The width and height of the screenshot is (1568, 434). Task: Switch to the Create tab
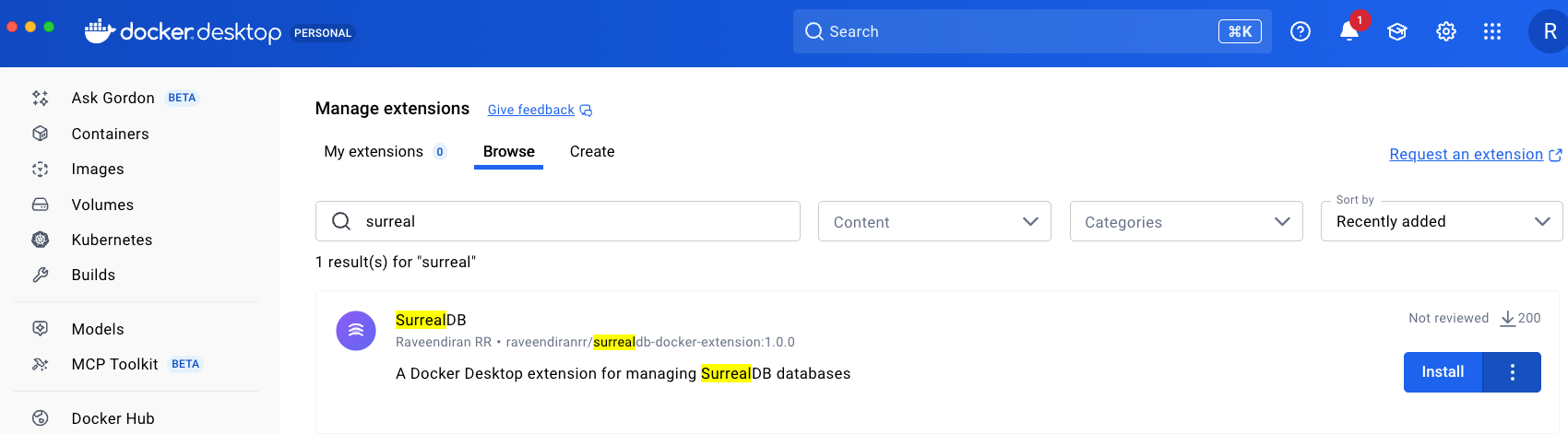pyautogui.click(x=592, y=152)
